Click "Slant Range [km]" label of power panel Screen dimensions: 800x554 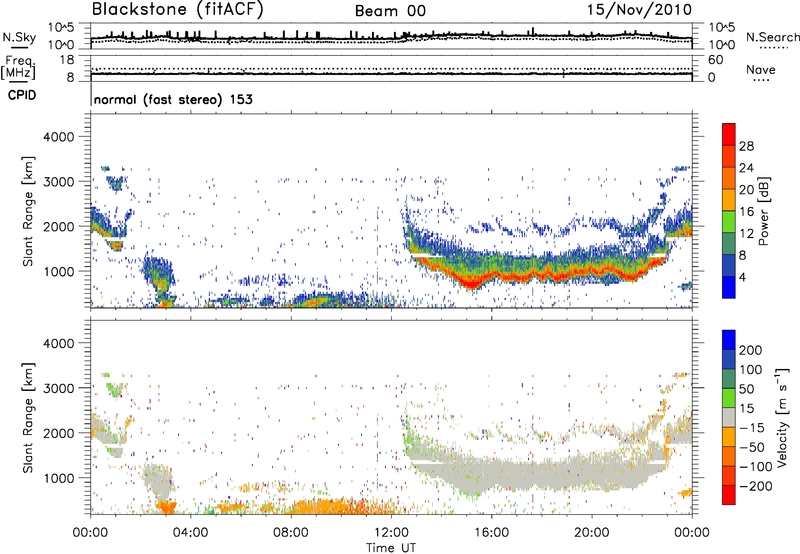tap(28, 211)
